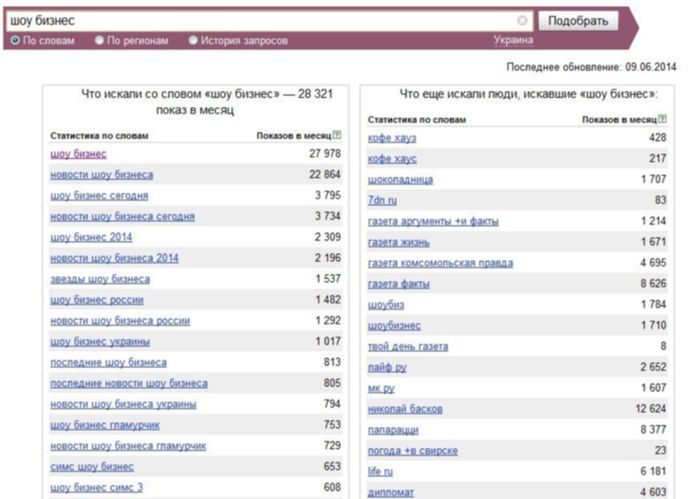Select the 'По регионам' radio button
This screenshot has height=499, width=688.
point(99,41)
